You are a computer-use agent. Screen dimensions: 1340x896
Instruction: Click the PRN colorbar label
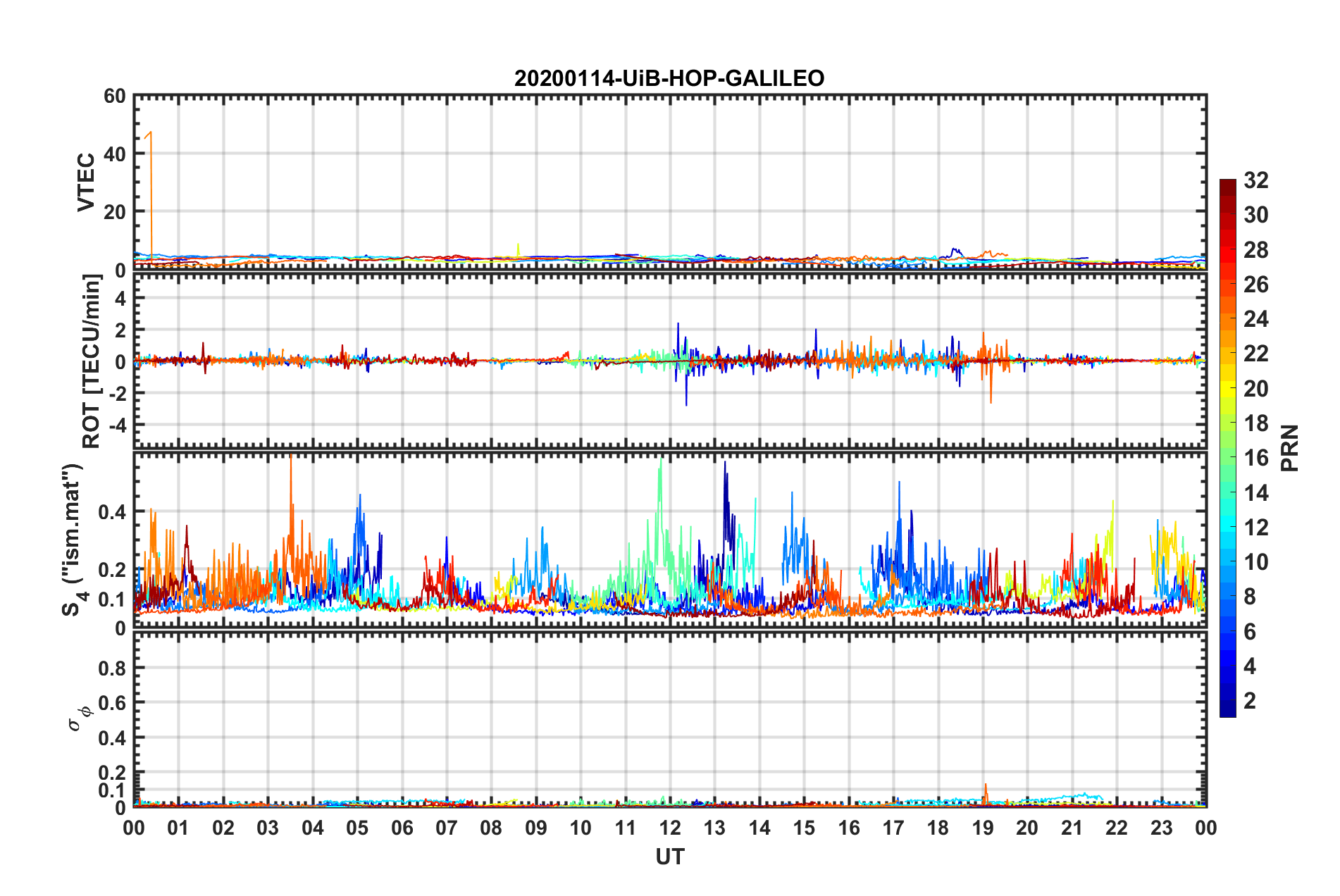click(x=1289, y=448)
